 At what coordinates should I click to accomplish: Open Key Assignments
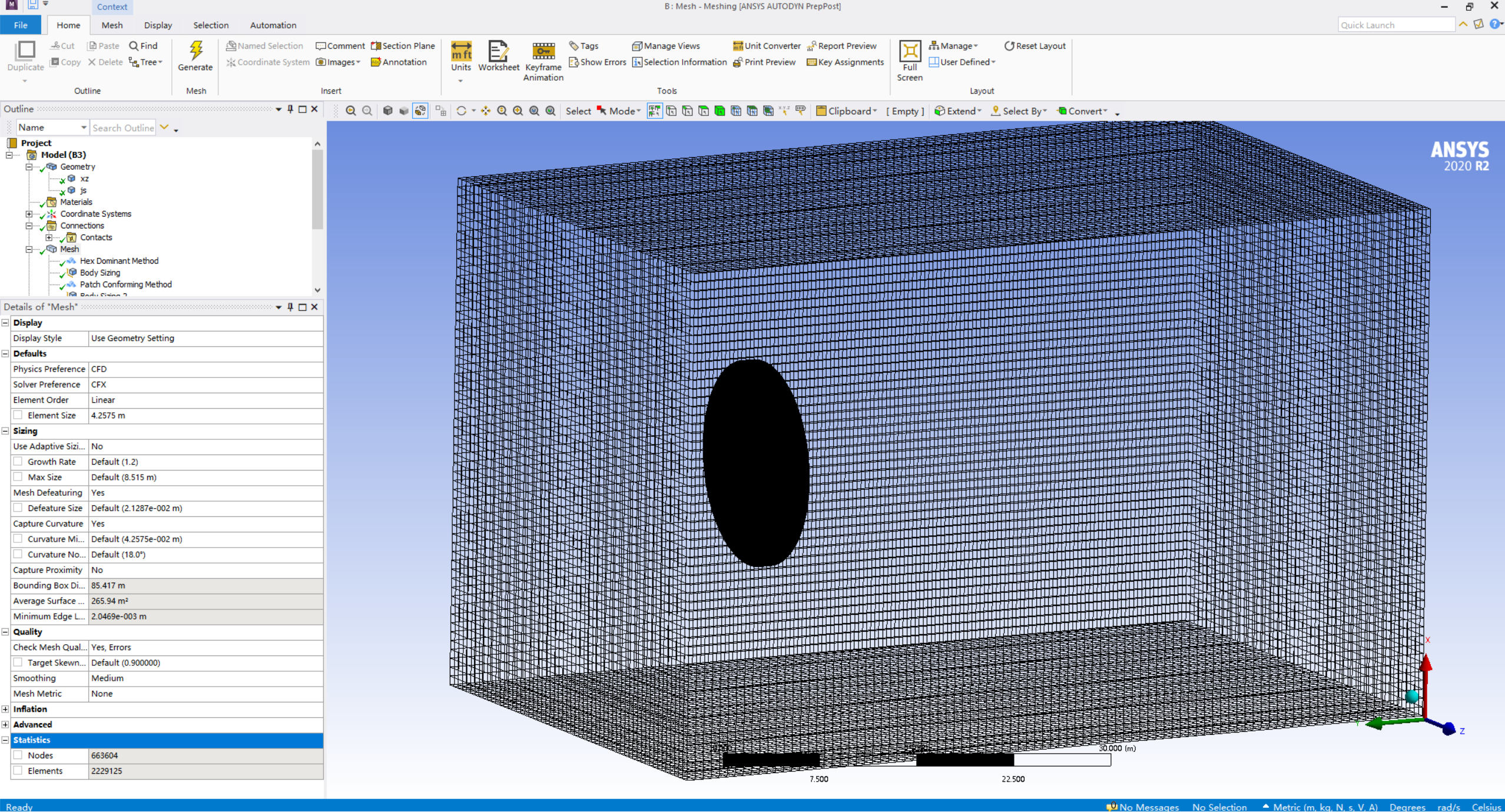pos(846,62)
